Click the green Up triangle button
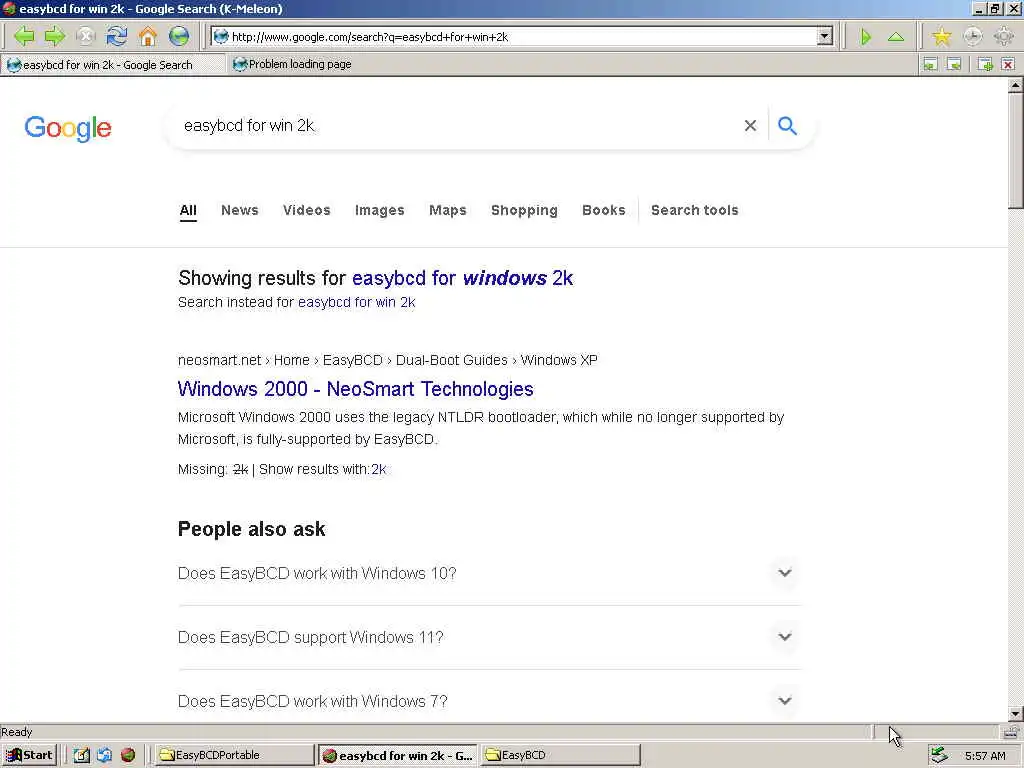Viewport: 1024px width, 768px height. (896, 37)
